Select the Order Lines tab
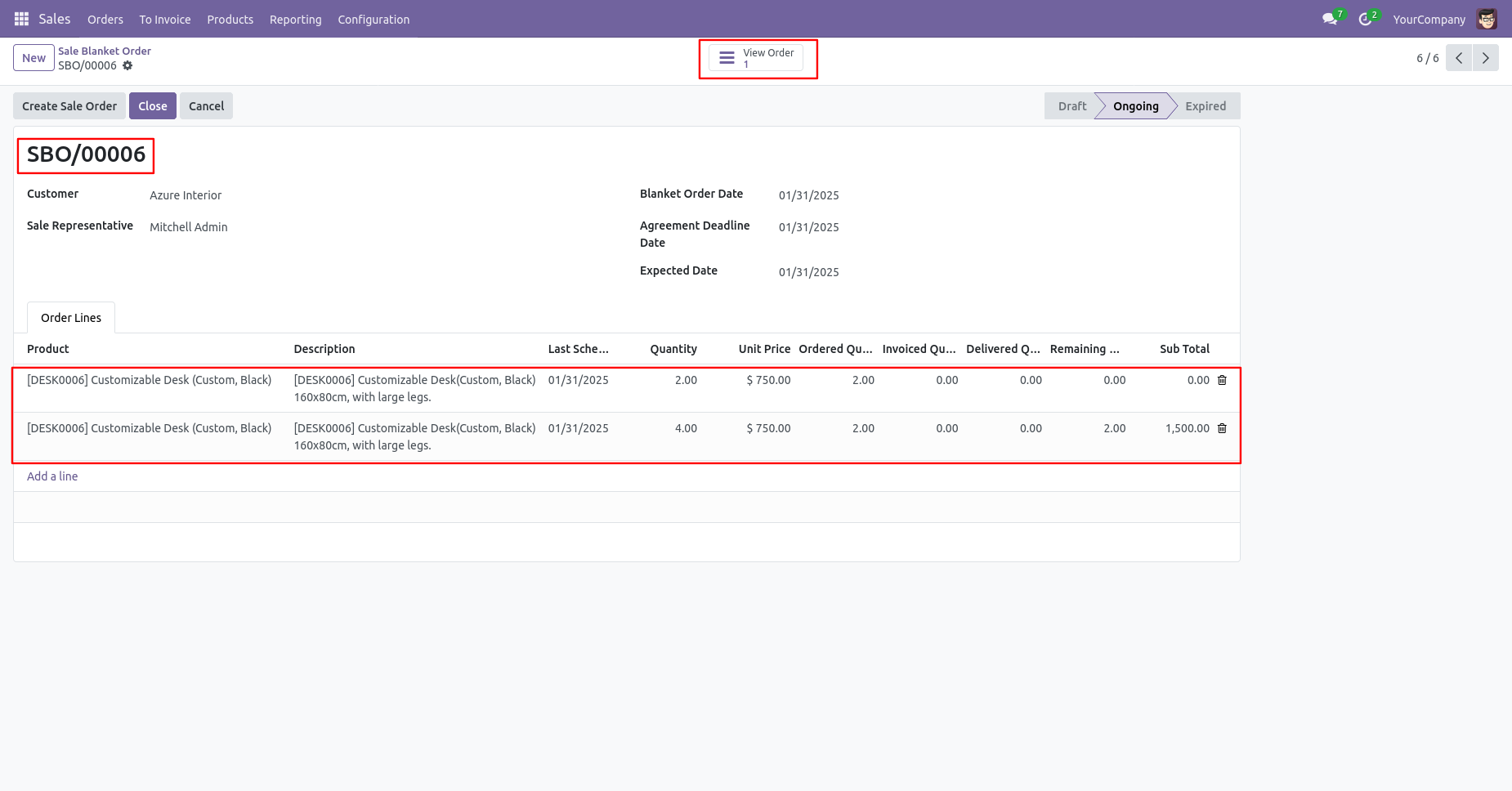Viewport: 1512px width, 791px height. 71,318
